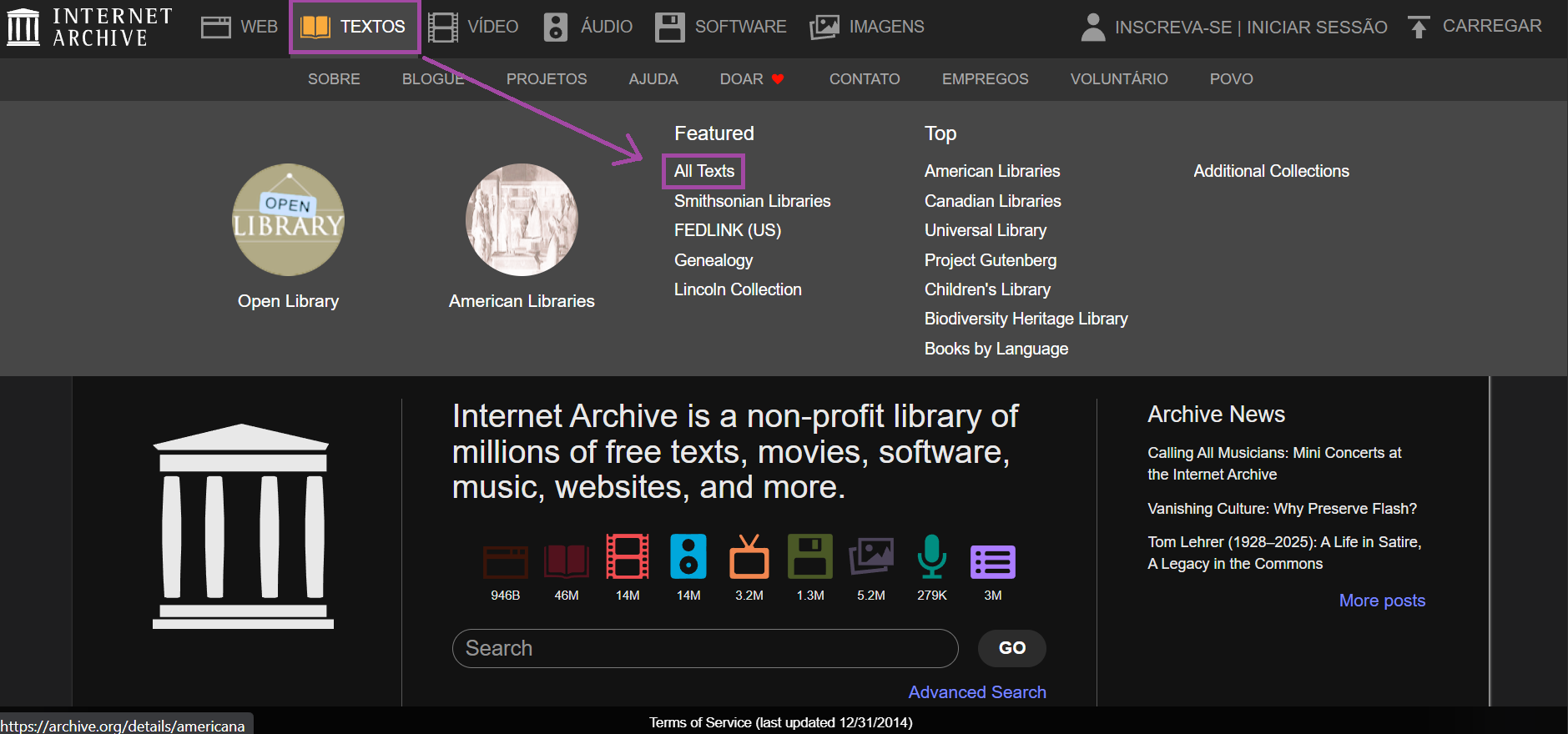
Task: Click the large Internet Archive building logo
Action: coord(243,526)
